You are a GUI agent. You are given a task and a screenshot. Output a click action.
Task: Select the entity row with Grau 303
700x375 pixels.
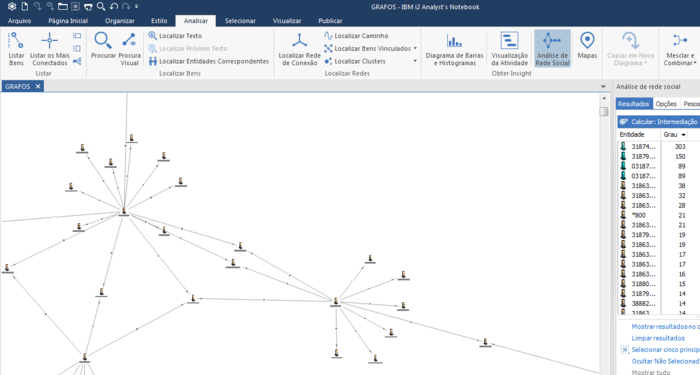(658, 146)
